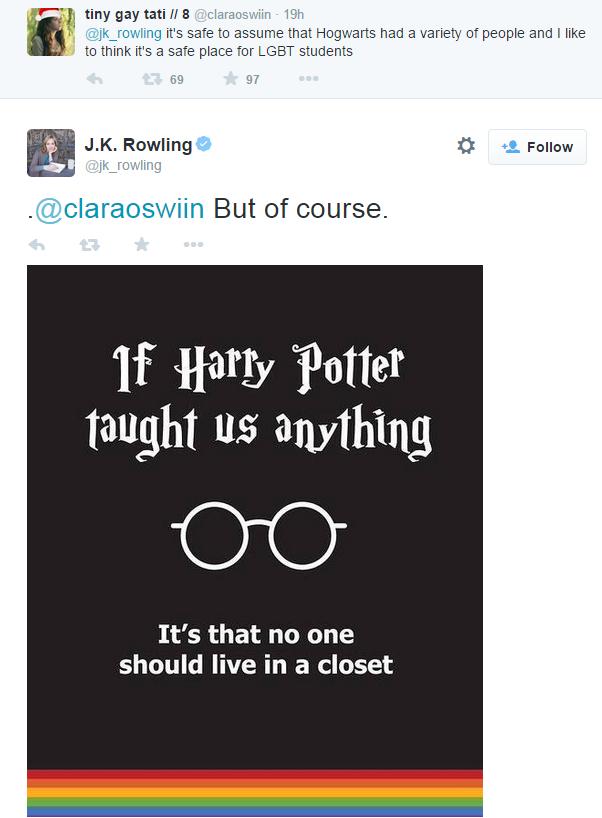The width and height of the screenshot is (602, 818).
Task: Click the tiny gay tati // 8 username
Action: point(137,15)
